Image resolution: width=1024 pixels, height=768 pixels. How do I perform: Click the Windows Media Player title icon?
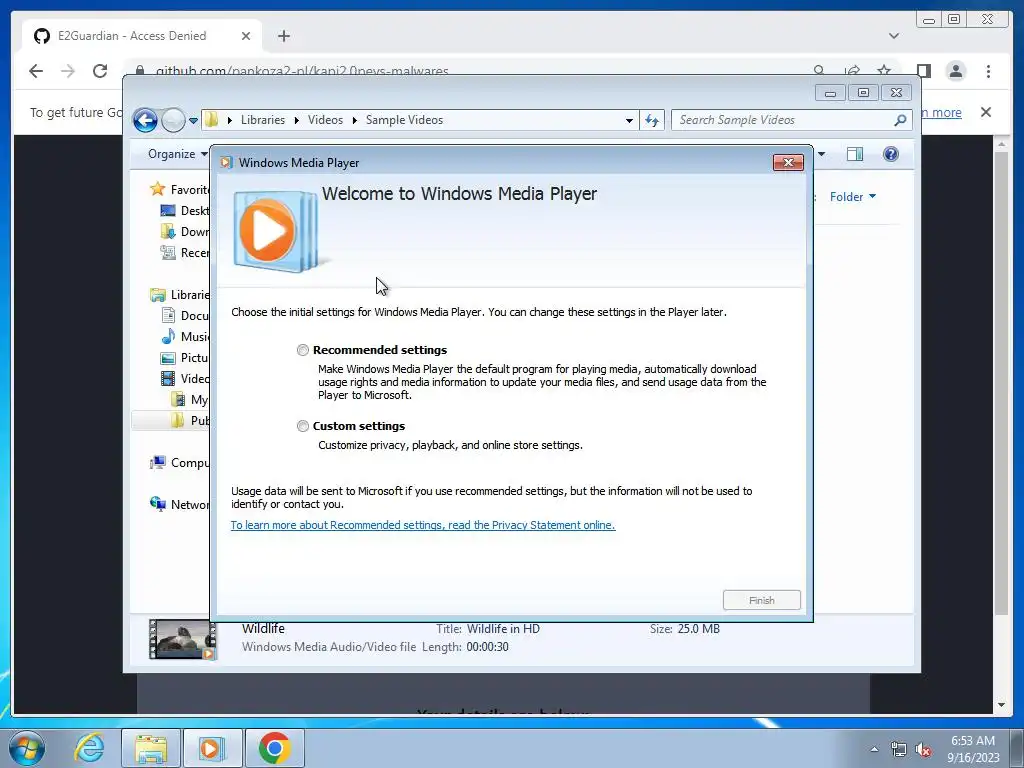click(226, 163)
